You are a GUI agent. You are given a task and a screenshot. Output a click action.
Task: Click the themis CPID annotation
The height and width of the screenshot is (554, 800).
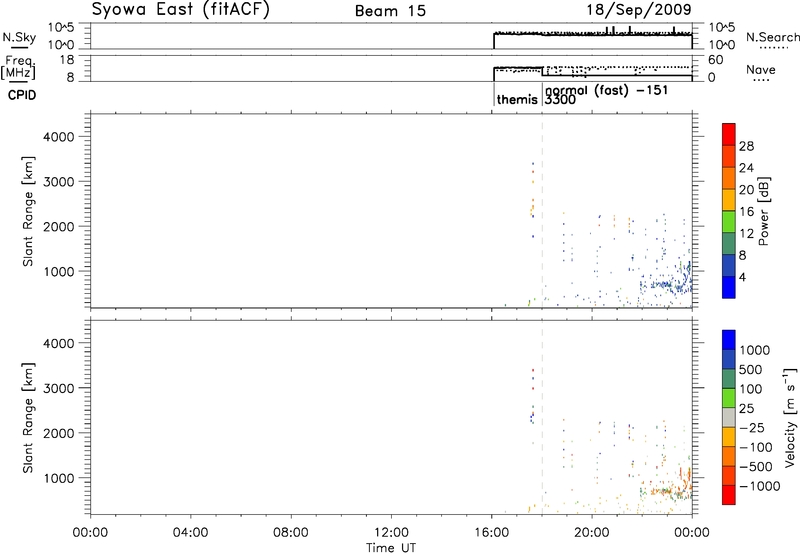(517, 99)
